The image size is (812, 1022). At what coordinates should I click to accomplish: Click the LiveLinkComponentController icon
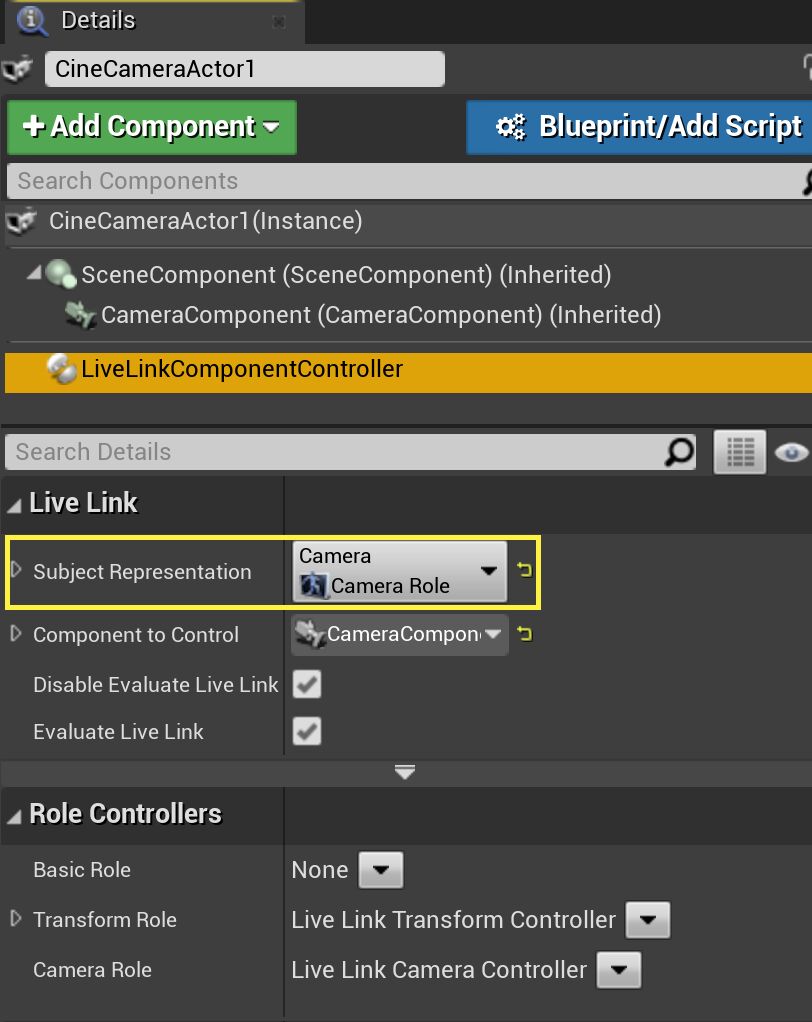tap(62, 370)
